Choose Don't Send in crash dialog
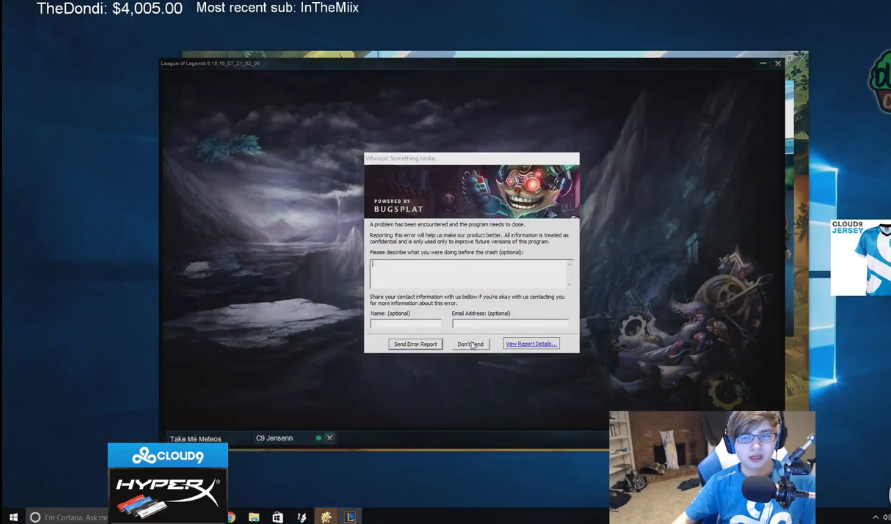The height and width of the screenshot is (524, 891). tap(471, 344)
